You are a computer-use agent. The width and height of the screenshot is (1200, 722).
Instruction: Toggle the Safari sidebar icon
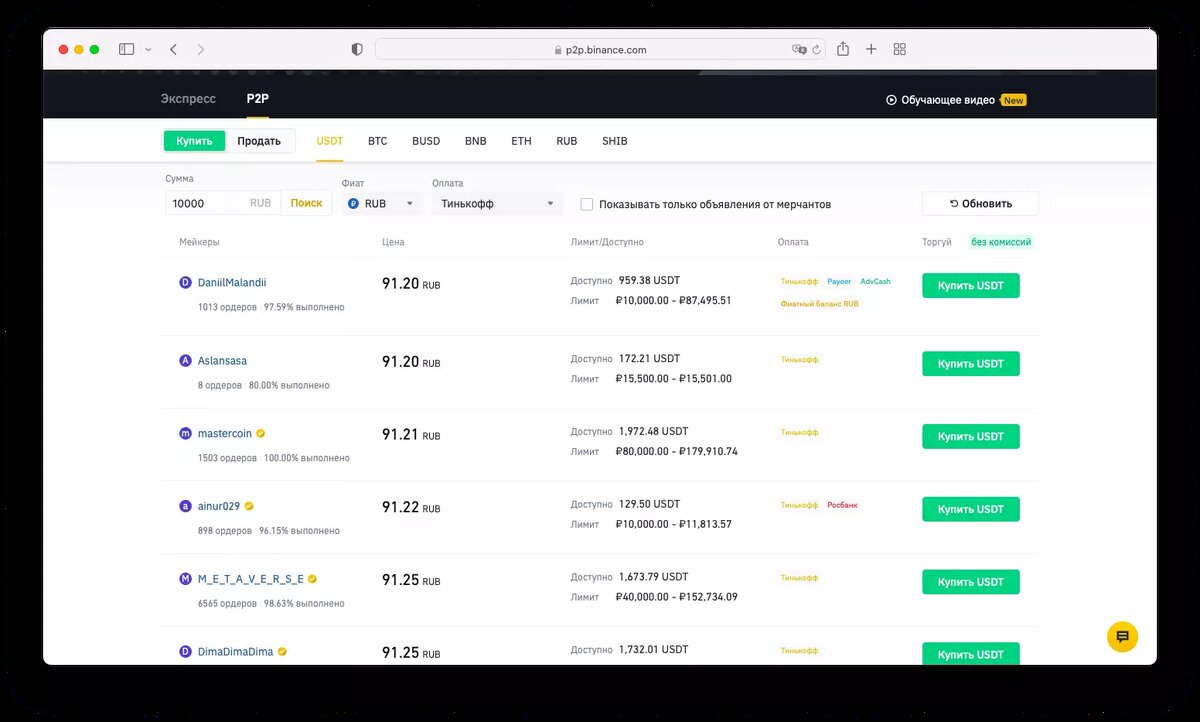pyautogui.click(x=126, y=49)
